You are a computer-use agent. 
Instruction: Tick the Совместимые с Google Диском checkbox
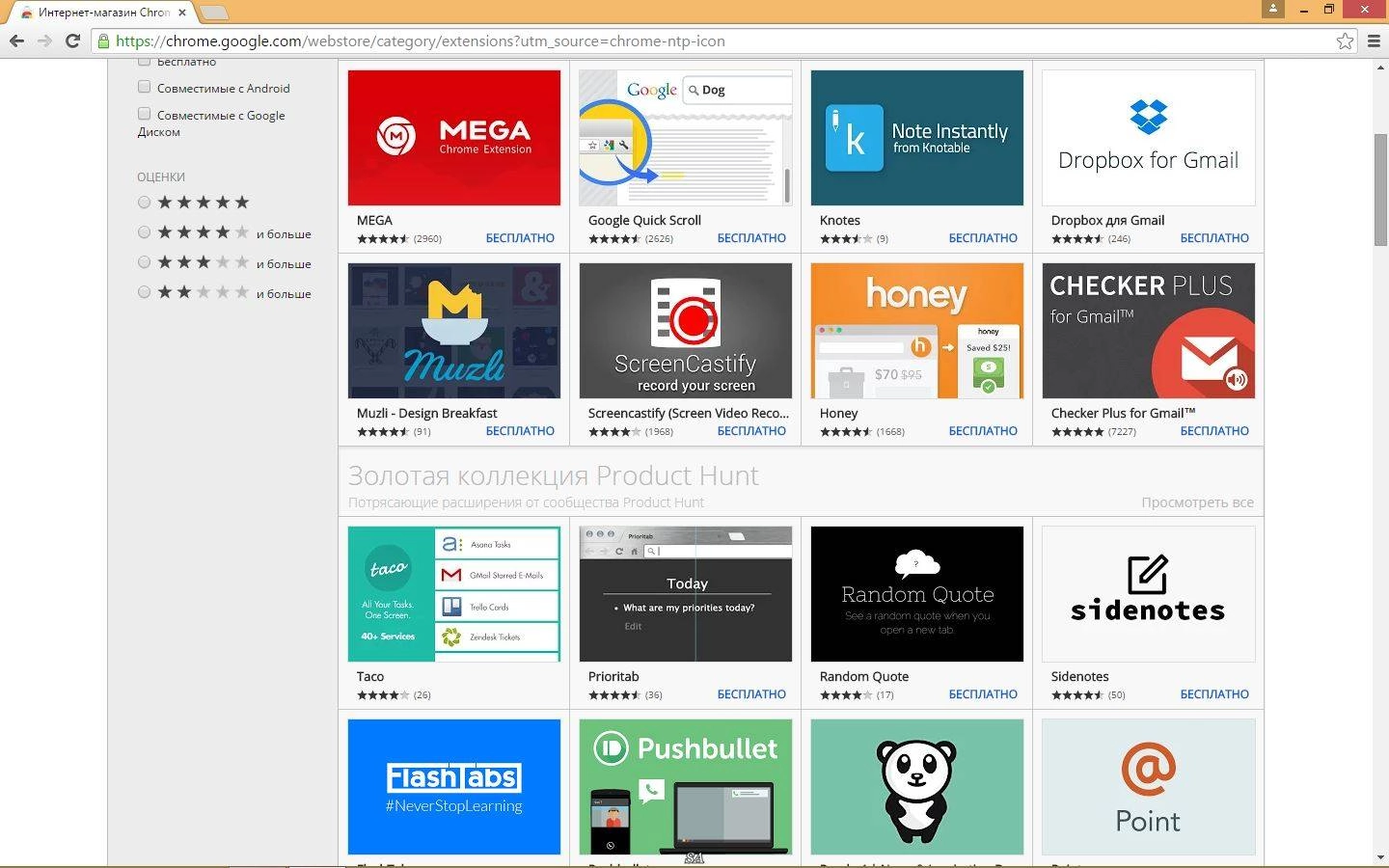(x=144, y=114)
